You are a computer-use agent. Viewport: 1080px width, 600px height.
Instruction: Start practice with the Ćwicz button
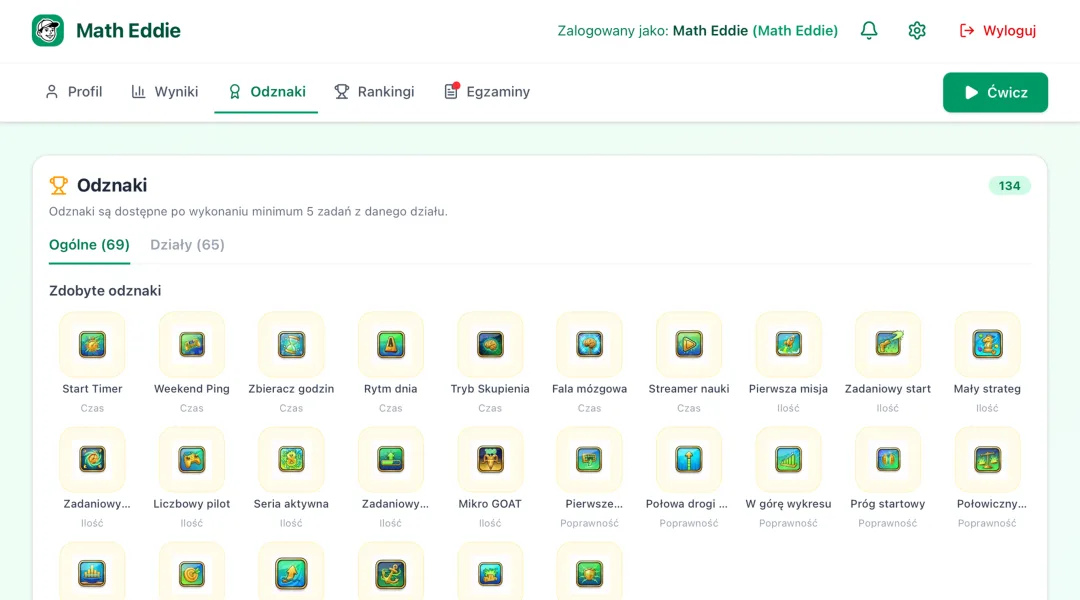(995, 92)
